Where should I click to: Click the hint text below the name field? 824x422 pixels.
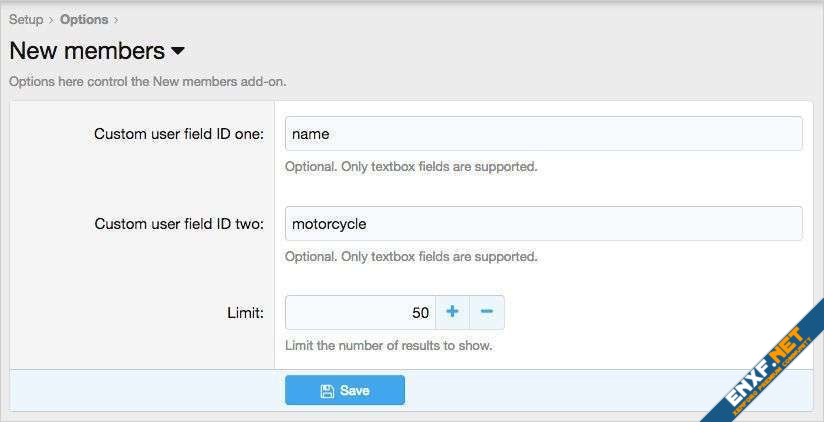point(411,167)
